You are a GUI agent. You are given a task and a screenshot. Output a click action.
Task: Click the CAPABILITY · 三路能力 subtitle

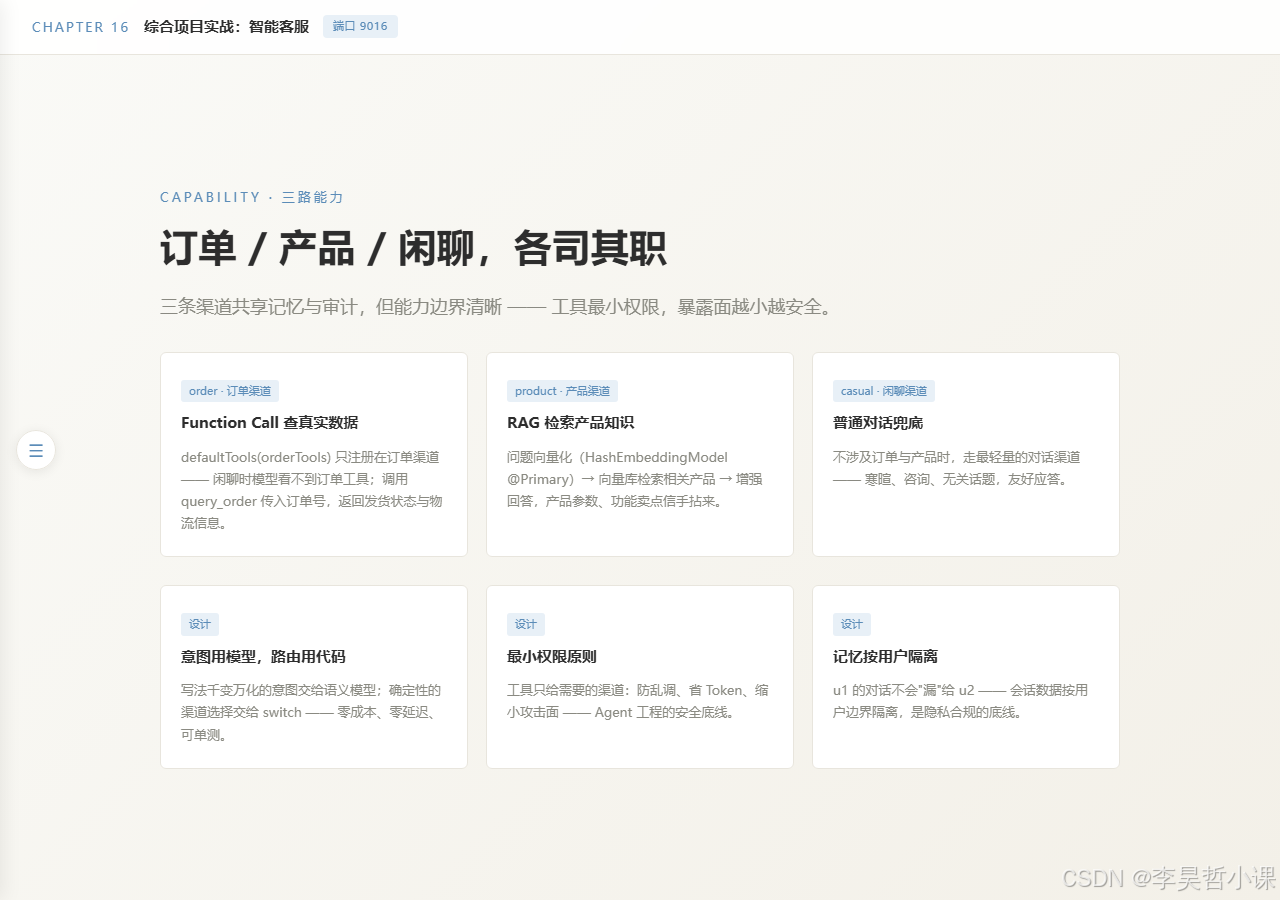(x=252, y=197)
